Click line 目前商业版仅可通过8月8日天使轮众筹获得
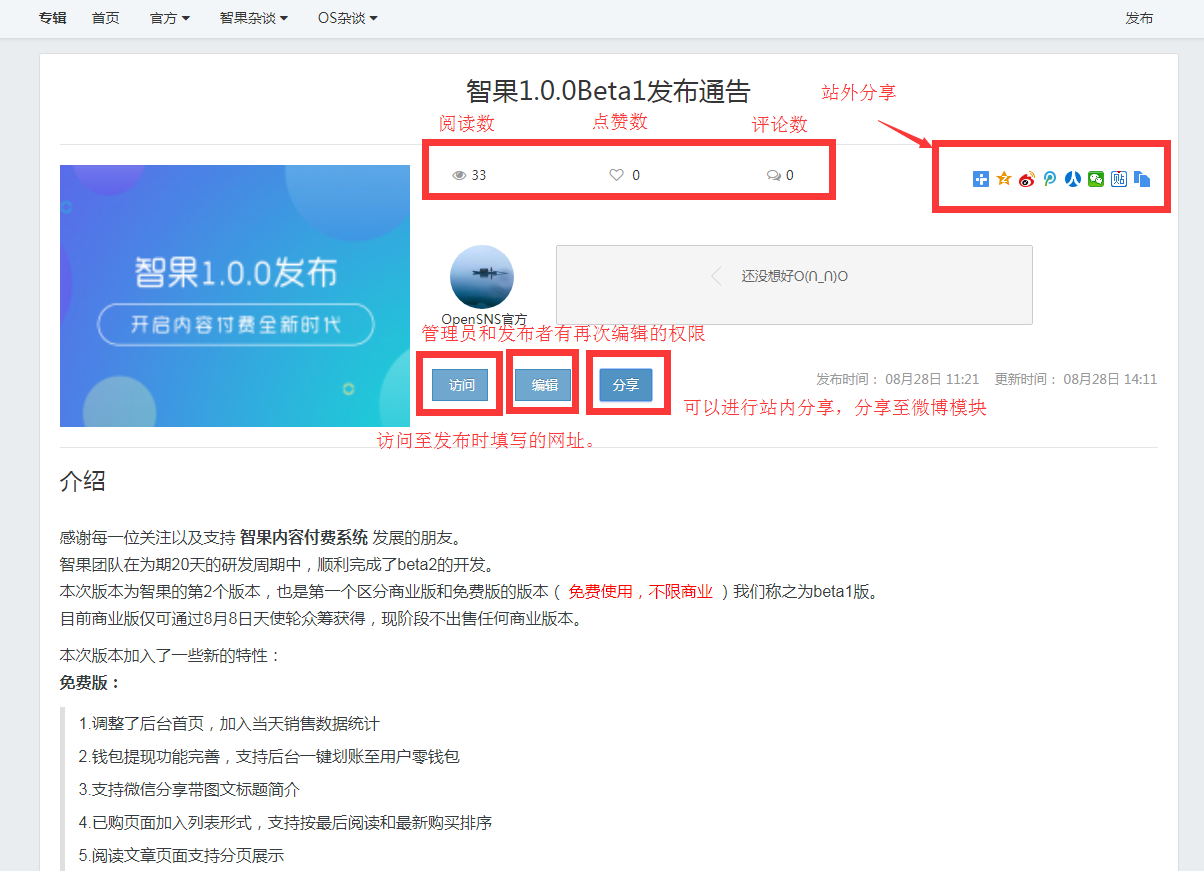The height and width of the screenshot is (871, 1204). click(x=321, y=618)
